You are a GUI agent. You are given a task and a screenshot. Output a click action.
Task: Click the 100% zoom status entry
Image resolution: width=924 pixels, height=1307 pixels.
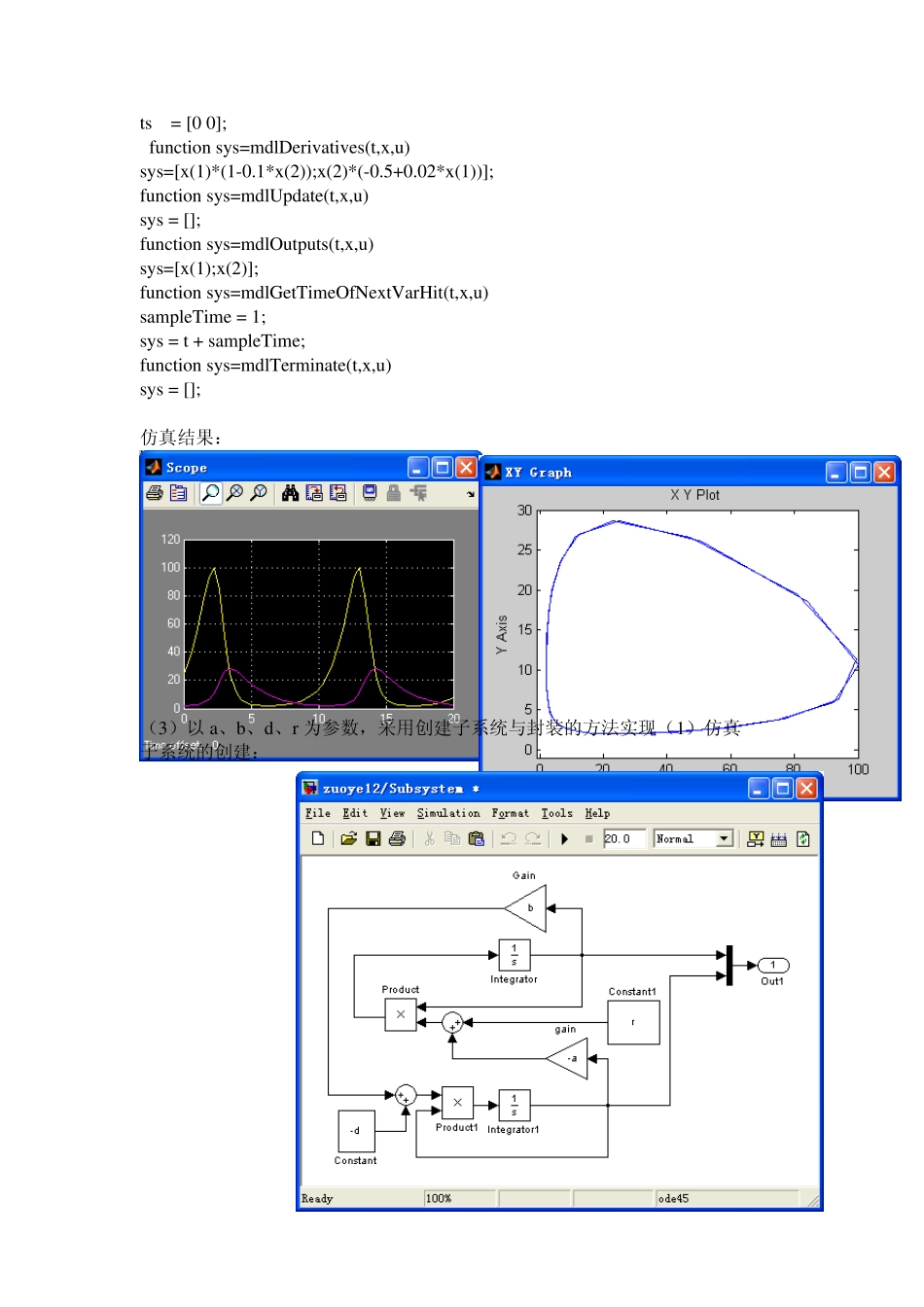439,1198
